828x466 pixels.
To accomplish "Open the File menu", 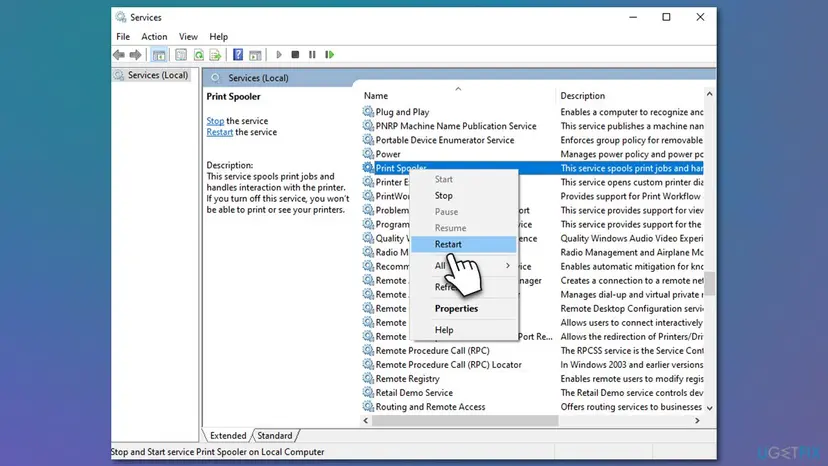I will tap(123, 36).
